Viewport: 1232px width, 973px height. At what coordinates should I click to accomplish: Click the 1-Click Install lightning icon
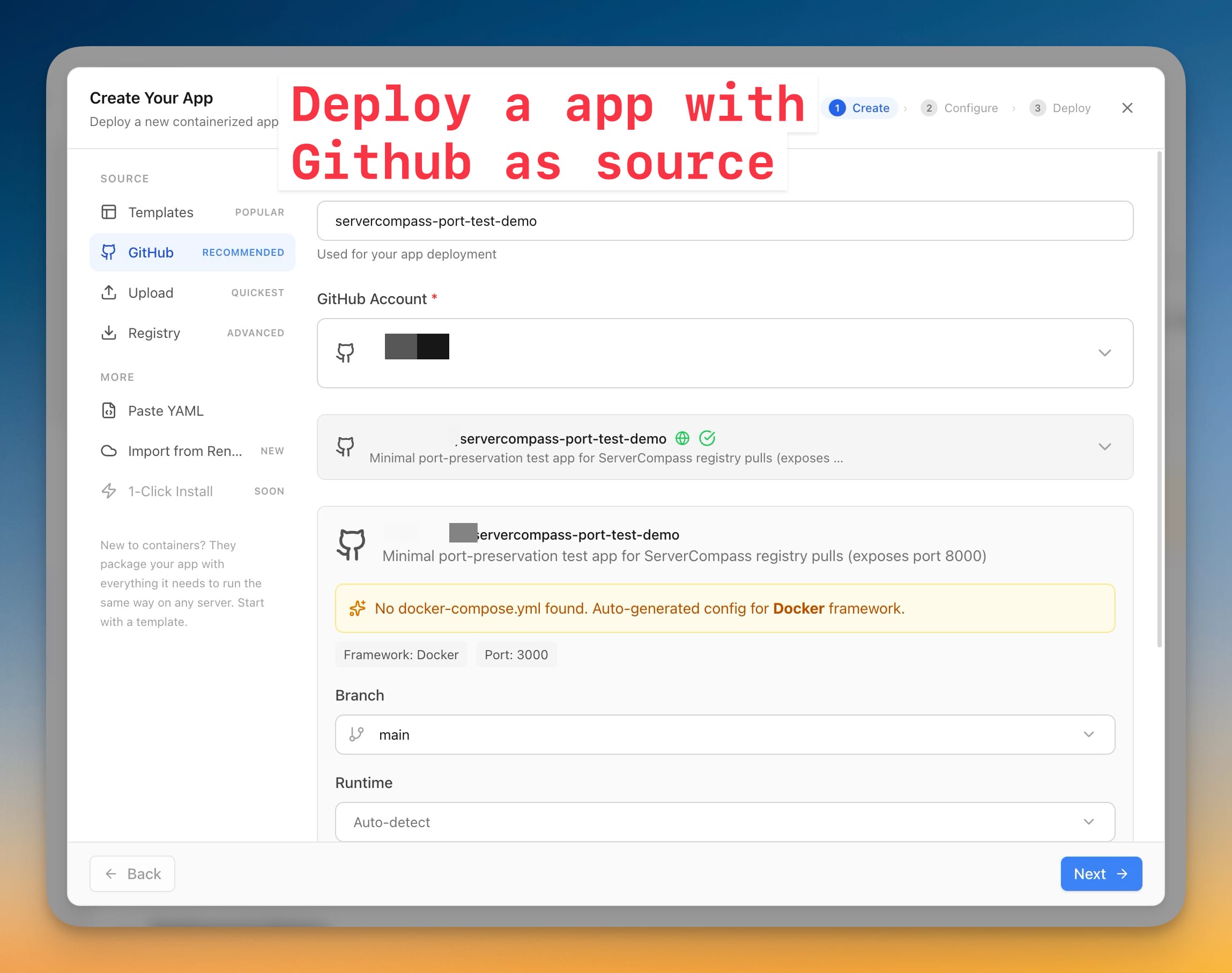[x=109, y=491]
